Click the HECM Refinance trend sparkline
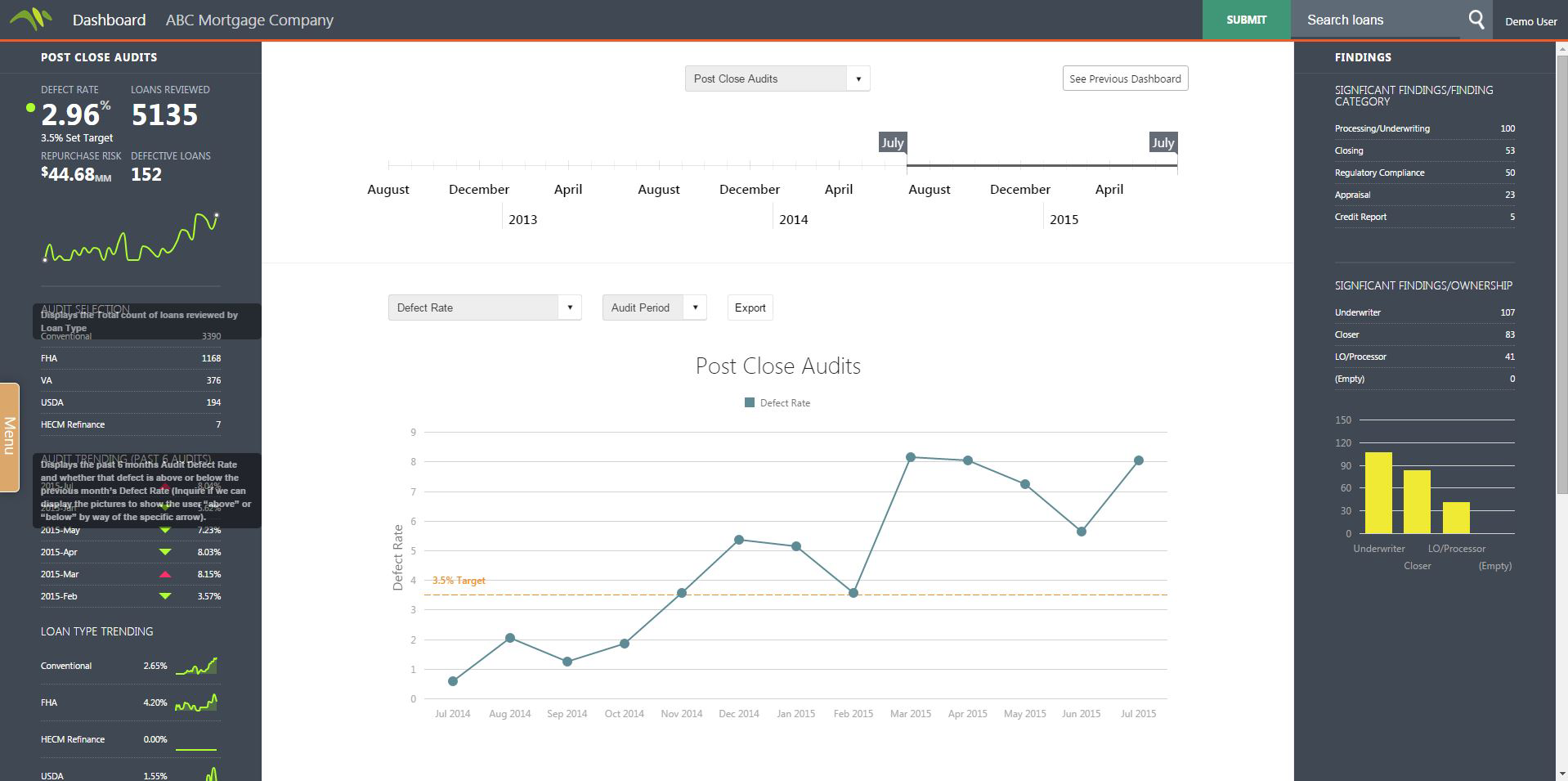Image resolution: width=1568 pixels, height=781 pixels. click(x=196, y=747)
